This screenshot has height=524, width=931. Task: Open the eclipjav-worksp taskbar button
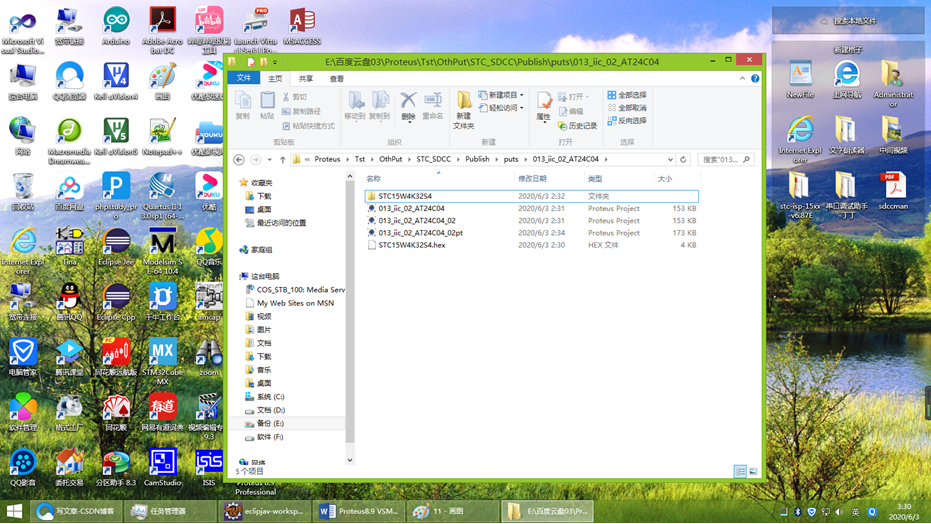point(265,511)
